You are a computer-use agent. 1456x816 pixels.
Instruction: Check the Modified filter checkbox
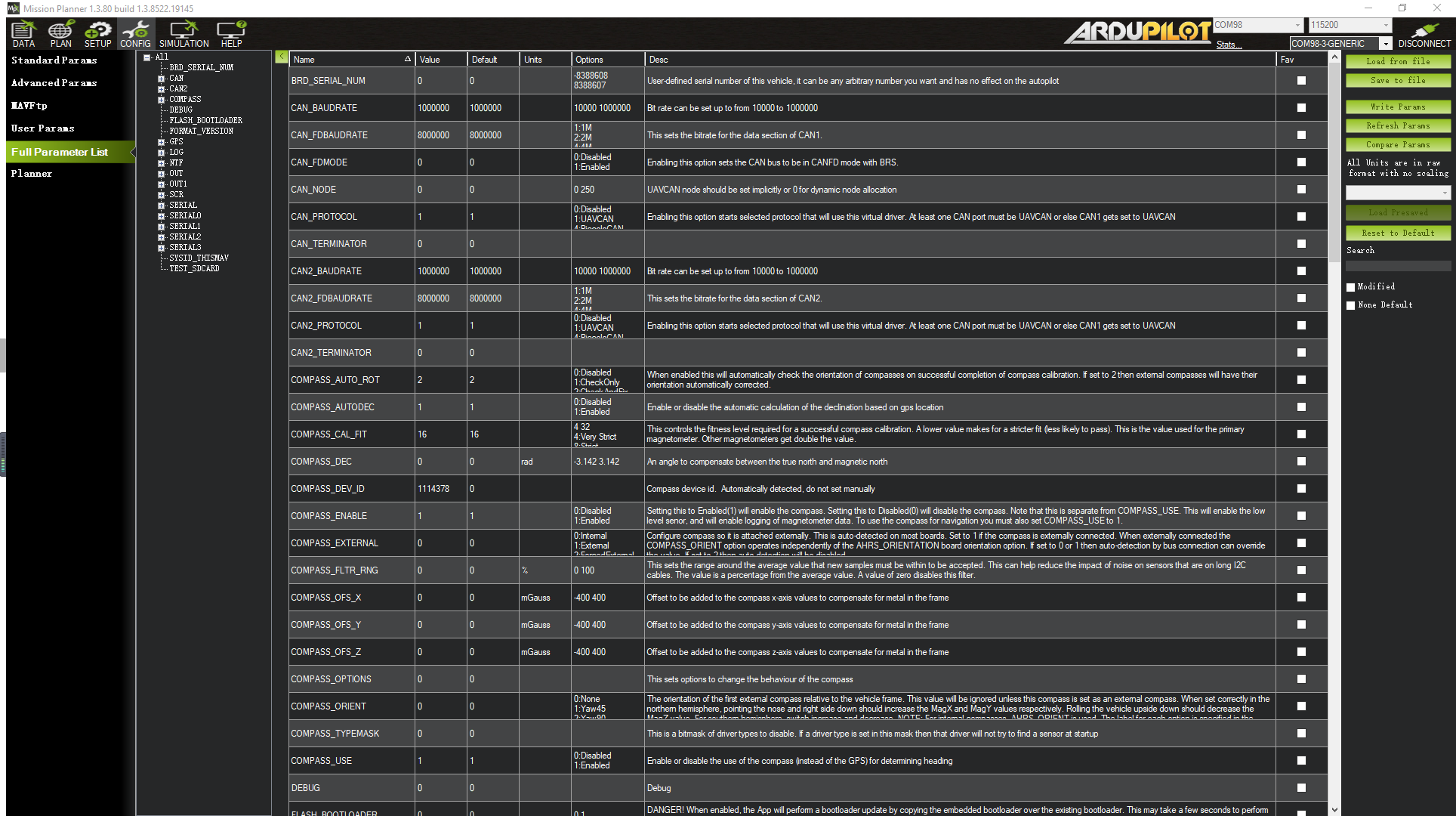(x=1351, y=287)
